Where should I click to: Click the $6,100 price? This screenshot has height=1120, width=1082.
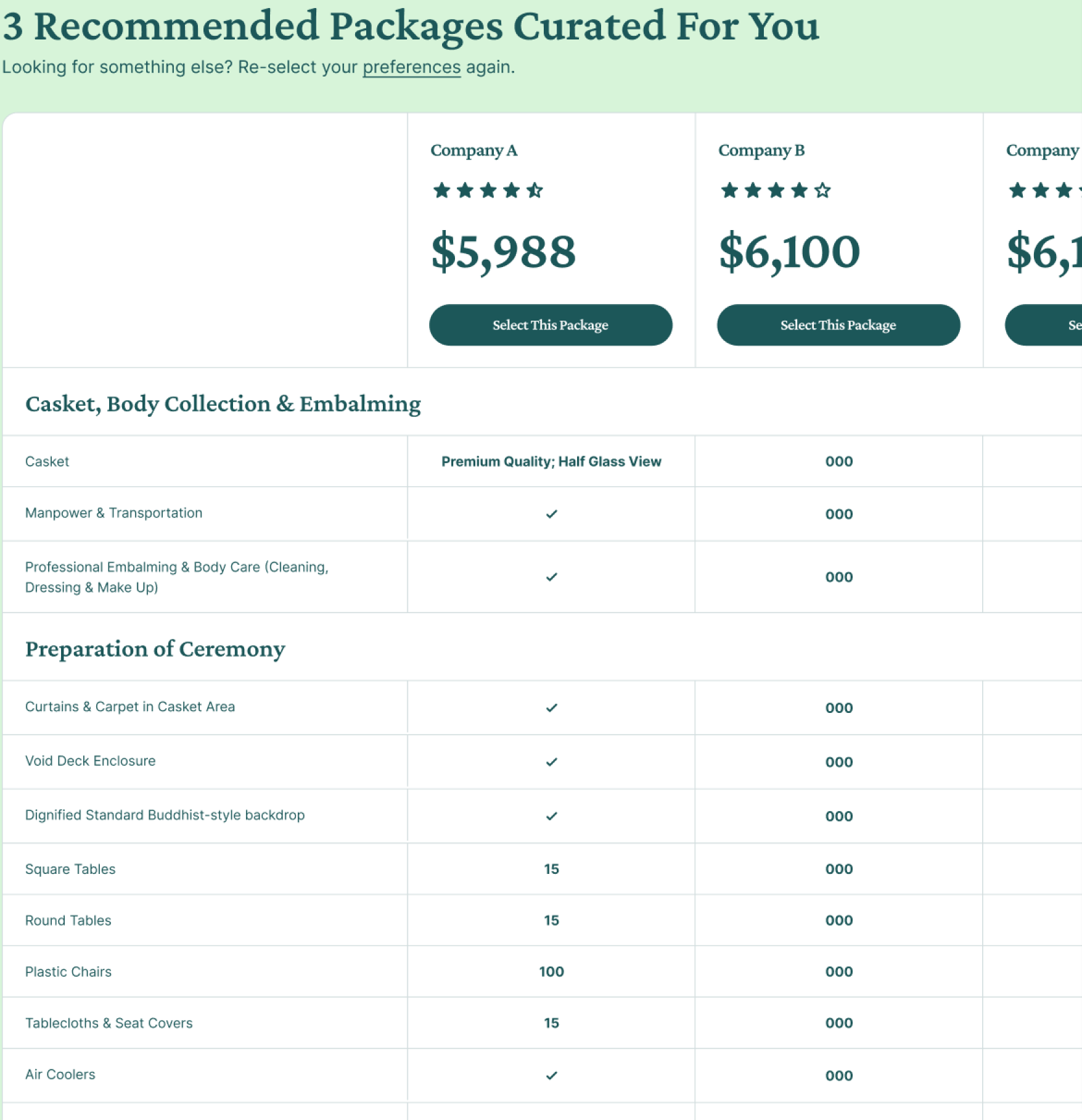coord(789,252)
